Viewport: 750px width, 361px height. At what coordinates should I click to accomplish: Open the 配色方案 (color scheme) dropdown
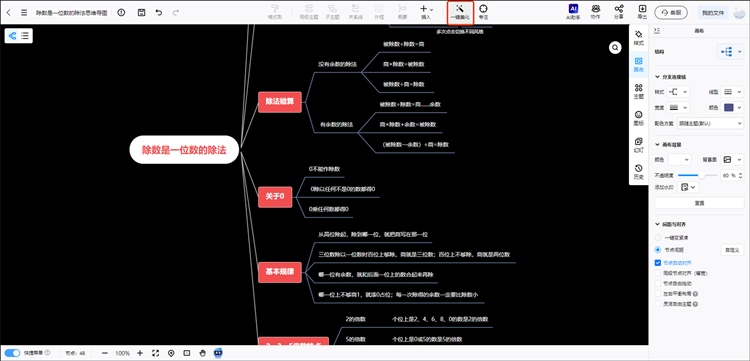coord(710,123)
